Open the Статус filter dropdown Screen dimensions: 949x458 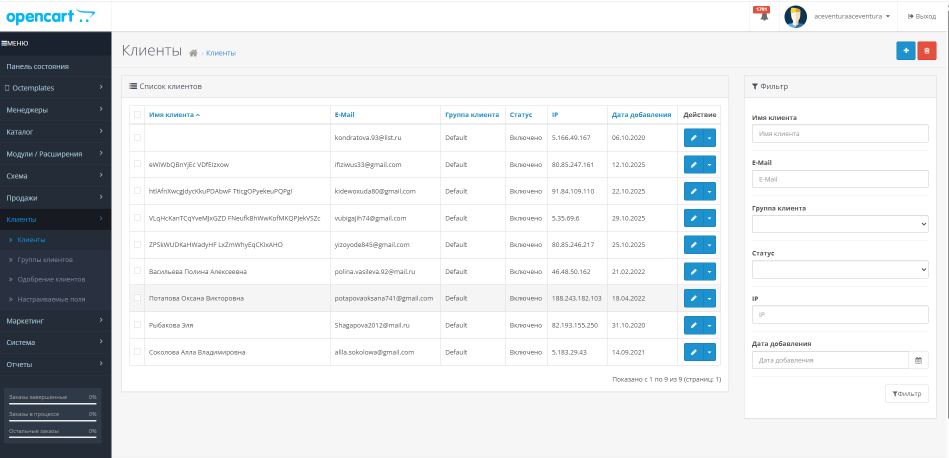pyautogui.click(x=840, y=269)
